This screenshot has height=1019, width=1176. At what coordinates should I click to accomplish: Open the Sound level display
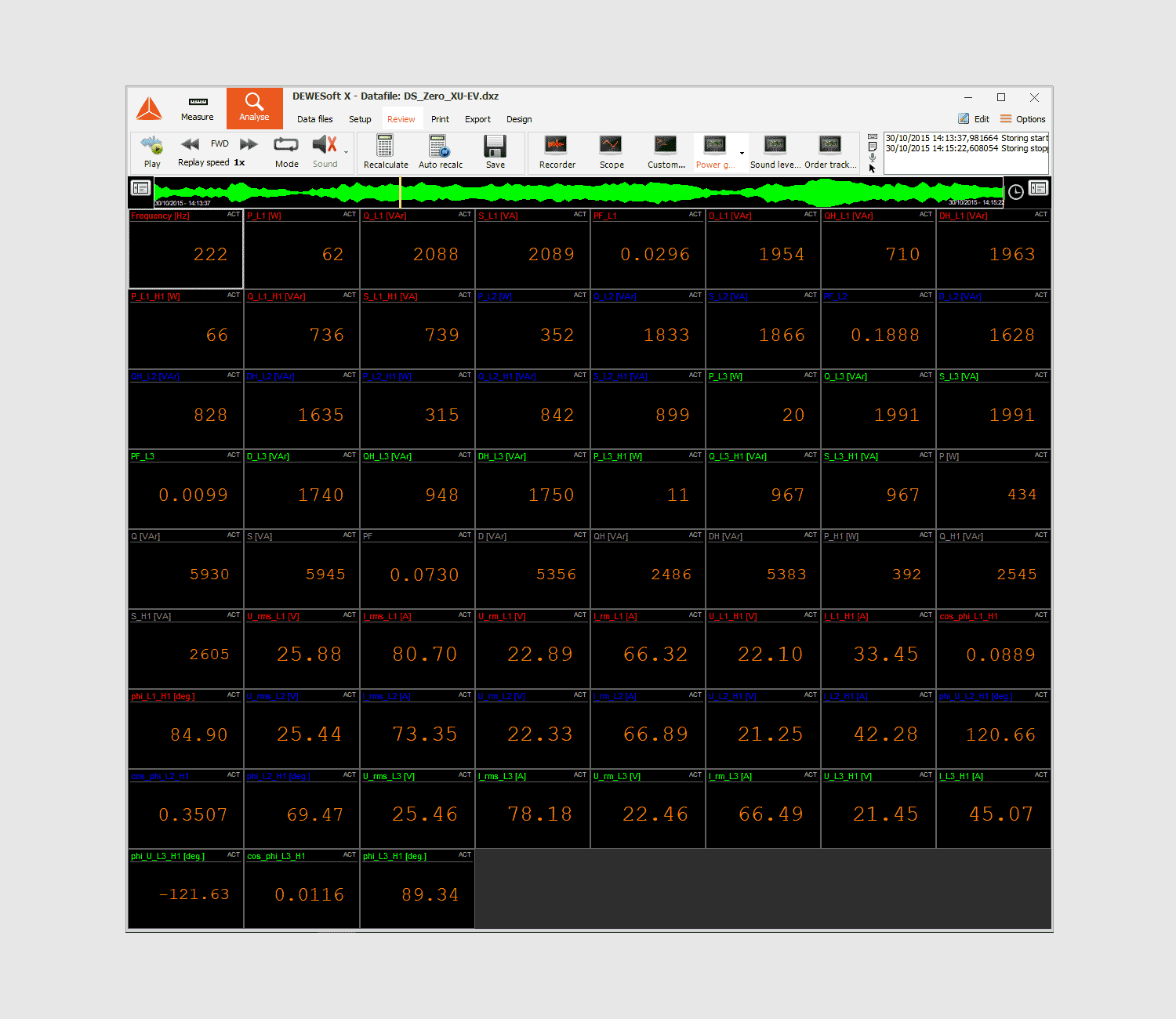pos(775,152)
